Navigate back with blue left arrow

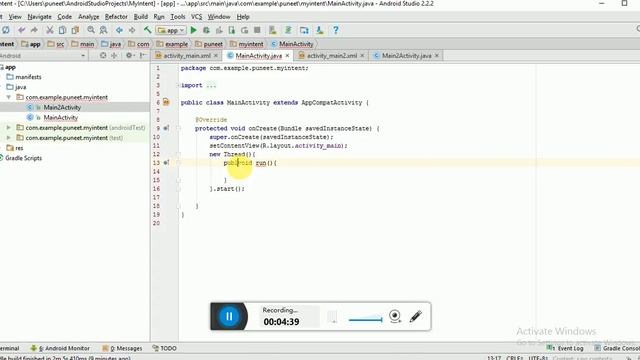[119, 30]
